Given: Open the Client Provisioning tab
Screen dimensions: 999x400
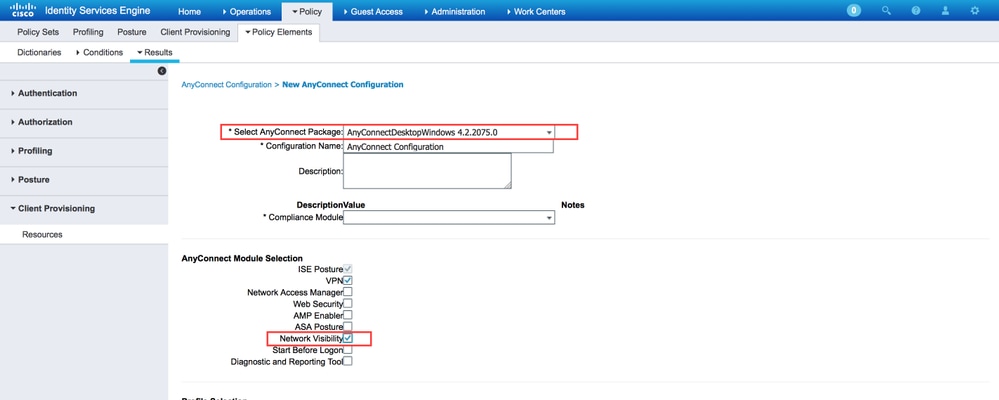Looking at the screenshot, I should 195,32.
